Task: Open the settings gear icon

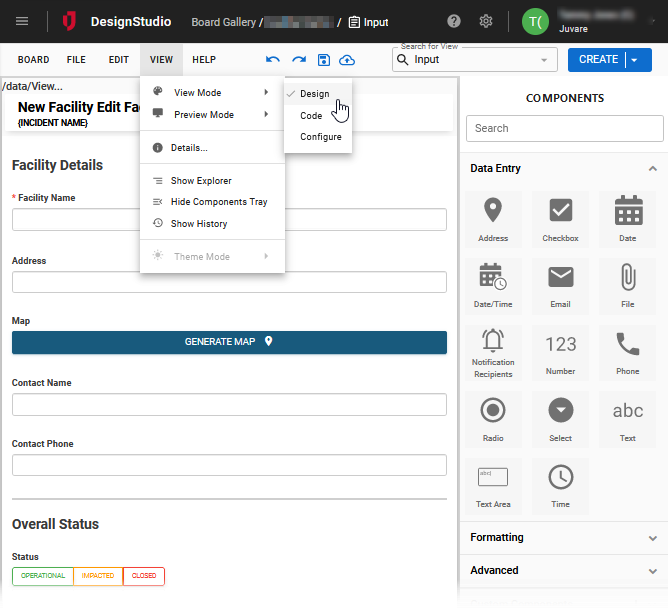Action: [x=486, y=21]
